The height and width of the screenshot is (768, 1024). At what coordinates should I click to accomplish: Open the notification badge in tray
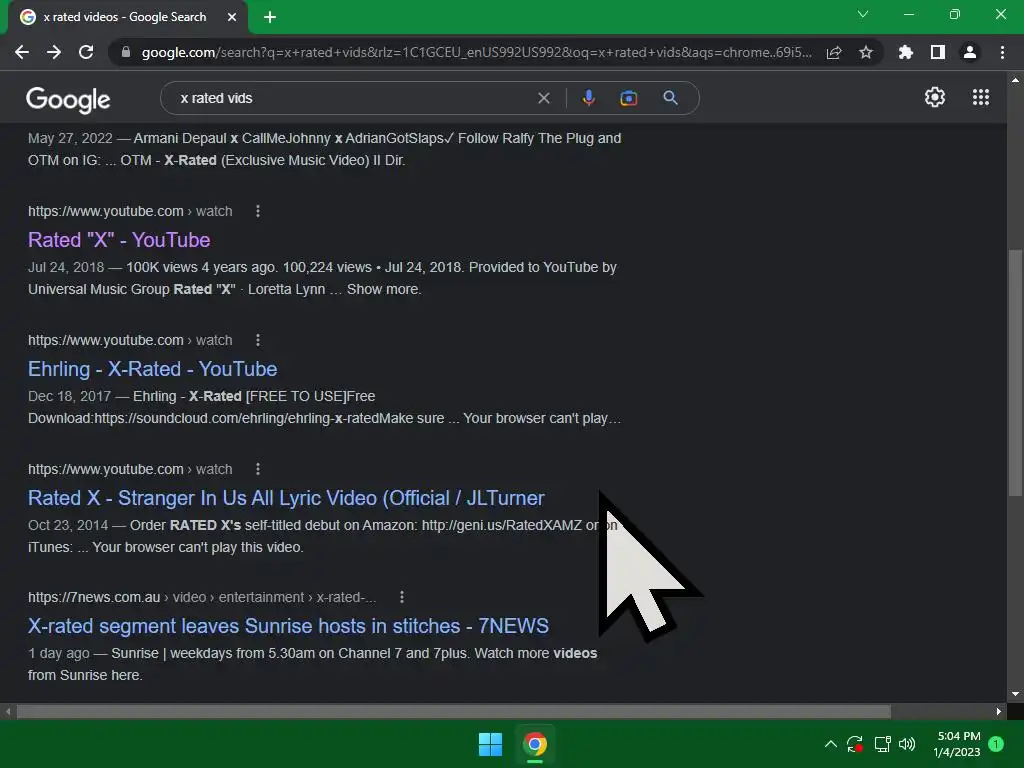(x=997, y=744)
